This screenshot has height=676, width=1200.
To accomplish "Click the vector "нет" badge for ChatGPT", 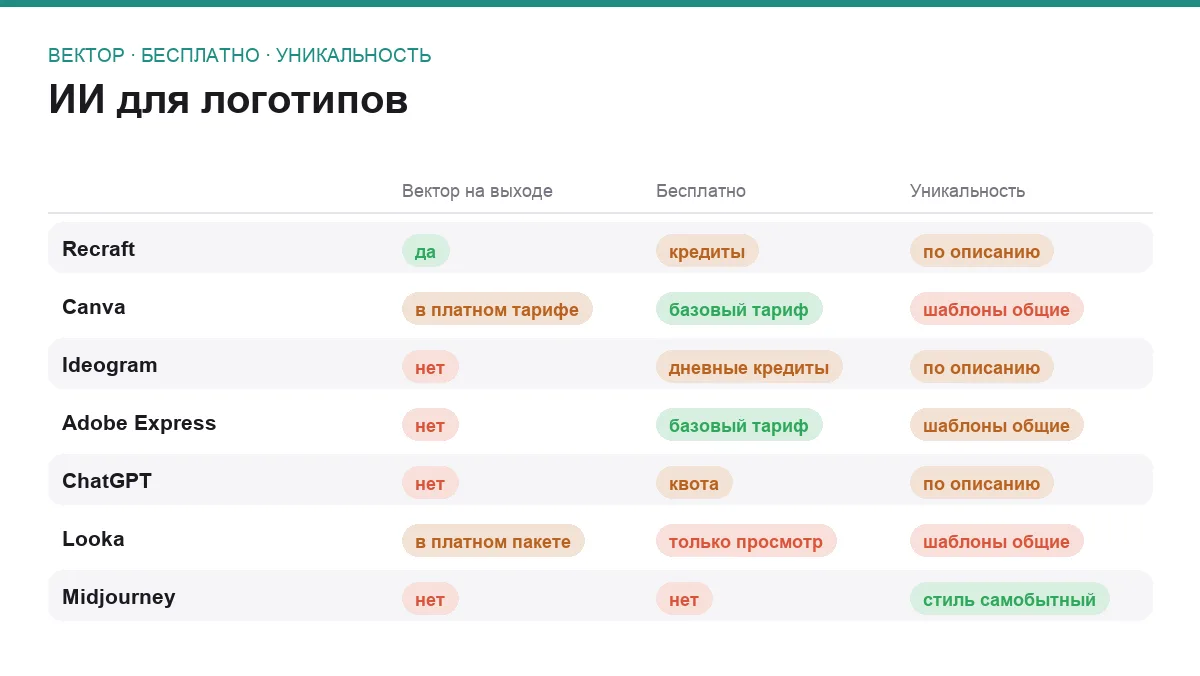I will tap(430, 483).
